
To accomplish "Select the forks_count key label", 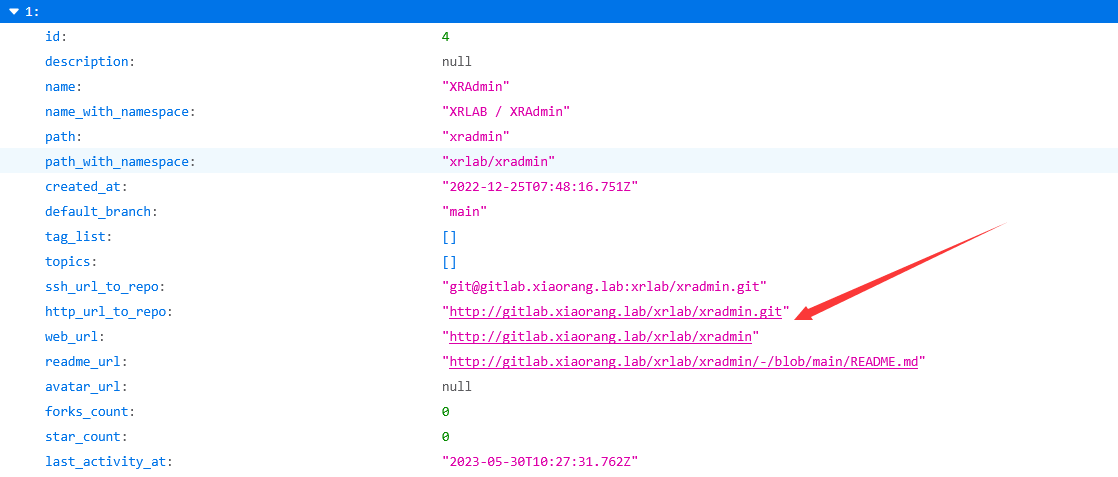I will click(90, 412).
